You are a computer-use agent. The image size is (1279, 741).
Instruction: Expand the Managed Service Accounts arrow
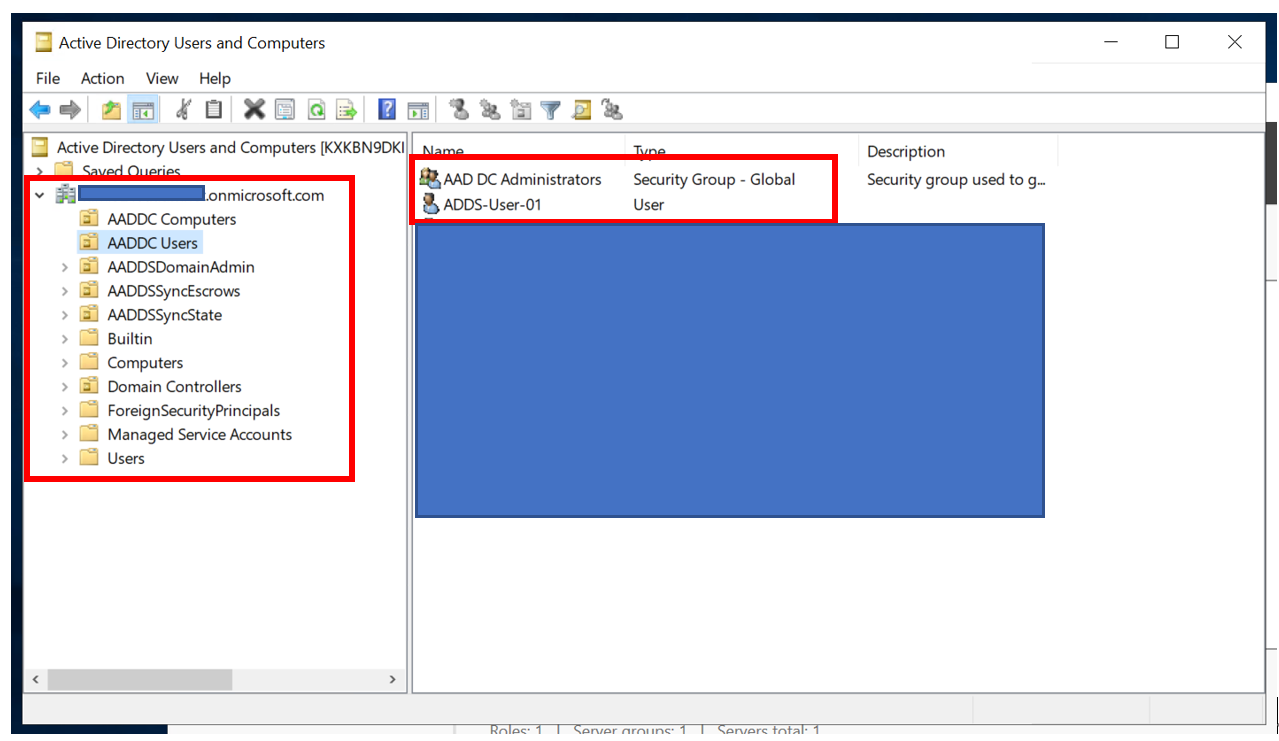click(65, 435)
